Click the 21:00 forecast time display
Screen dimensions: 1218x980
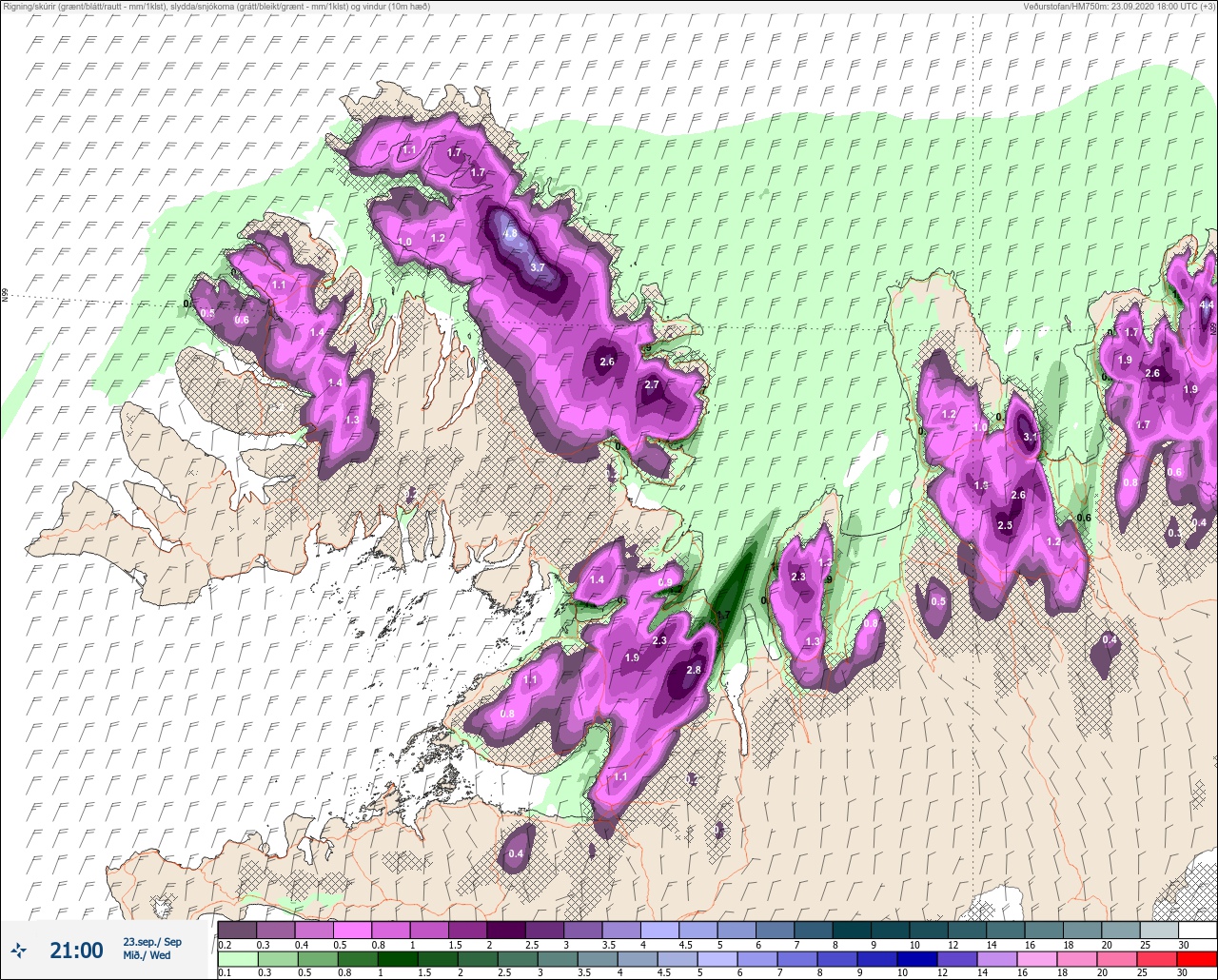tap(76, 950)
